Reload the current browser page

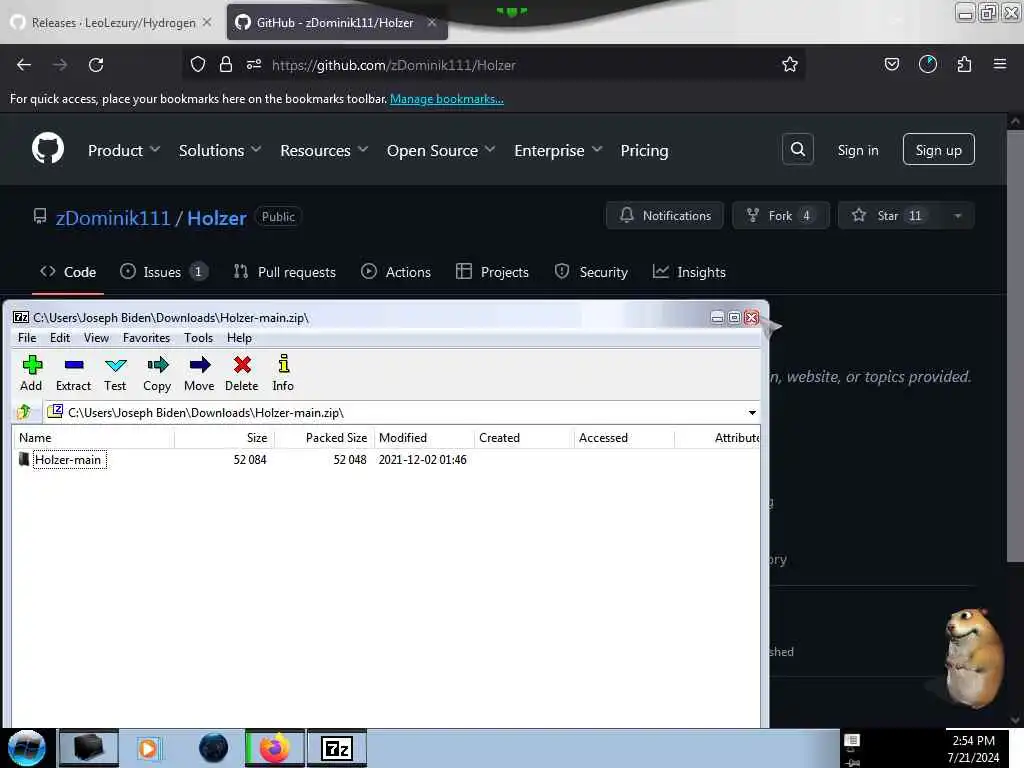click(x=96, y=65)
